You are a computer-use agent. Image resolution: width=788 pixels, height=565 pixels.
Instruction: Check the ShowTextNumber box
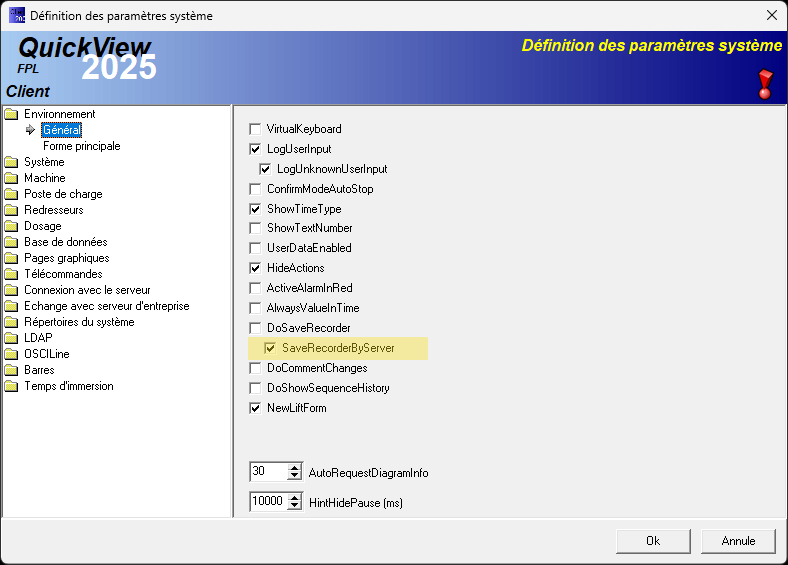[x=255, y=228]
